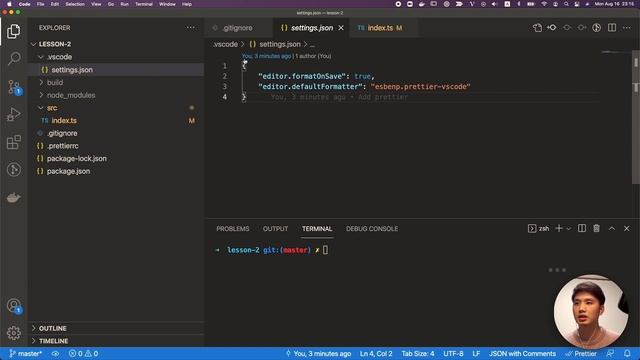Split the terminal panel
This screenshot has width=640, height=360.
coord(582,228)
